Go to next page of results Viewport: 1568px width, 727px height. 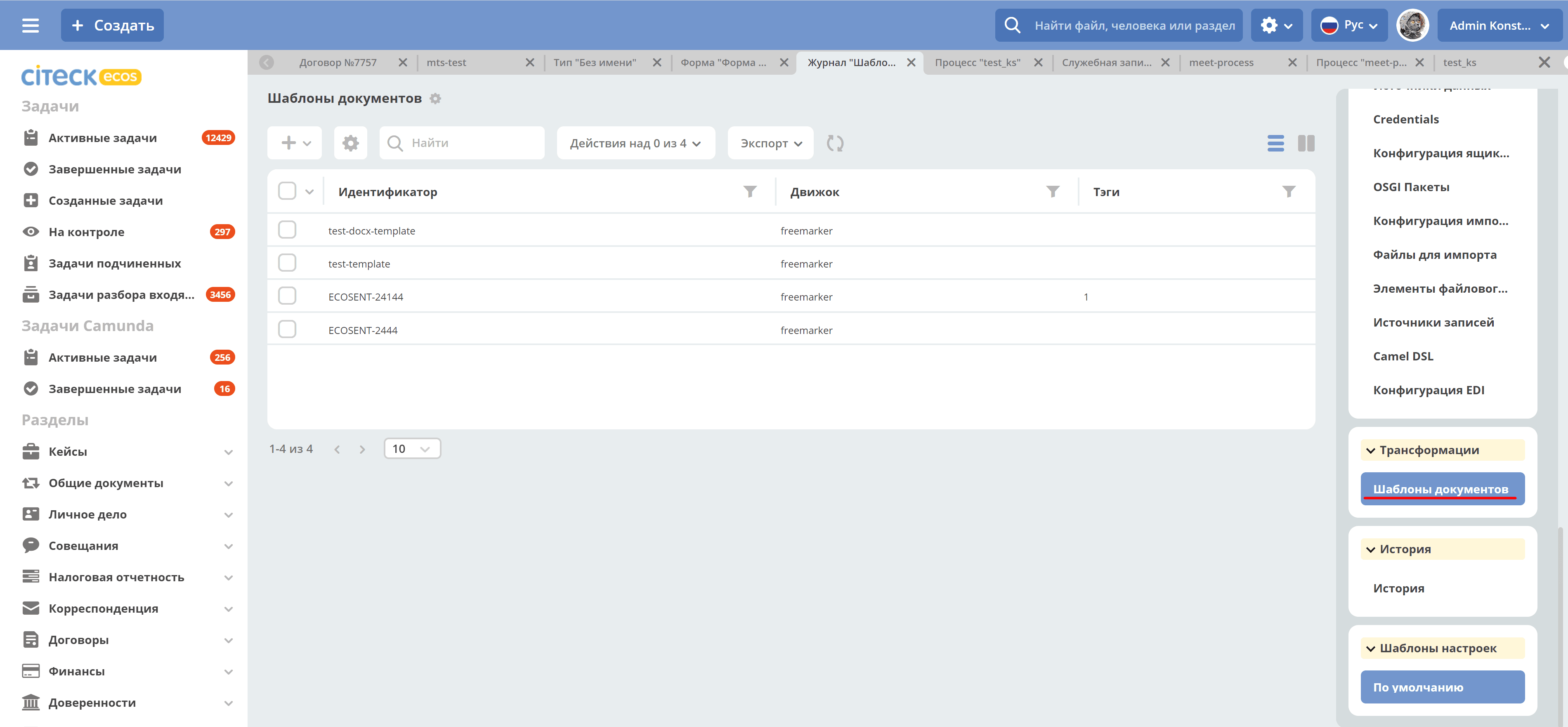pyautogui.click(x=363, y=449)
